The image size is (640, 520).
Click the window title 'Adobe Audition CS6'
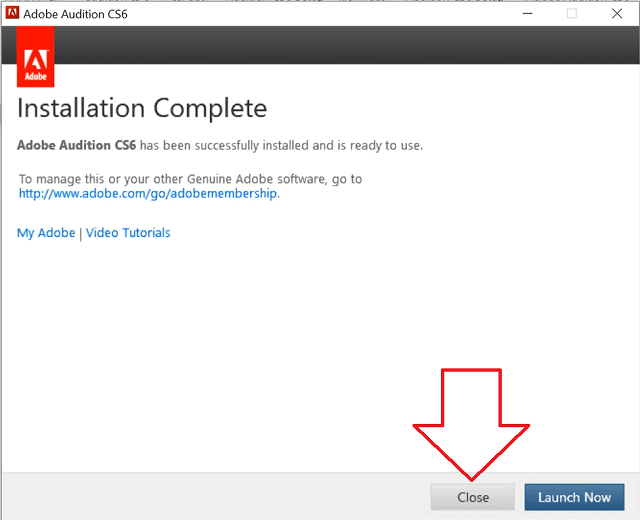[75, 14]
